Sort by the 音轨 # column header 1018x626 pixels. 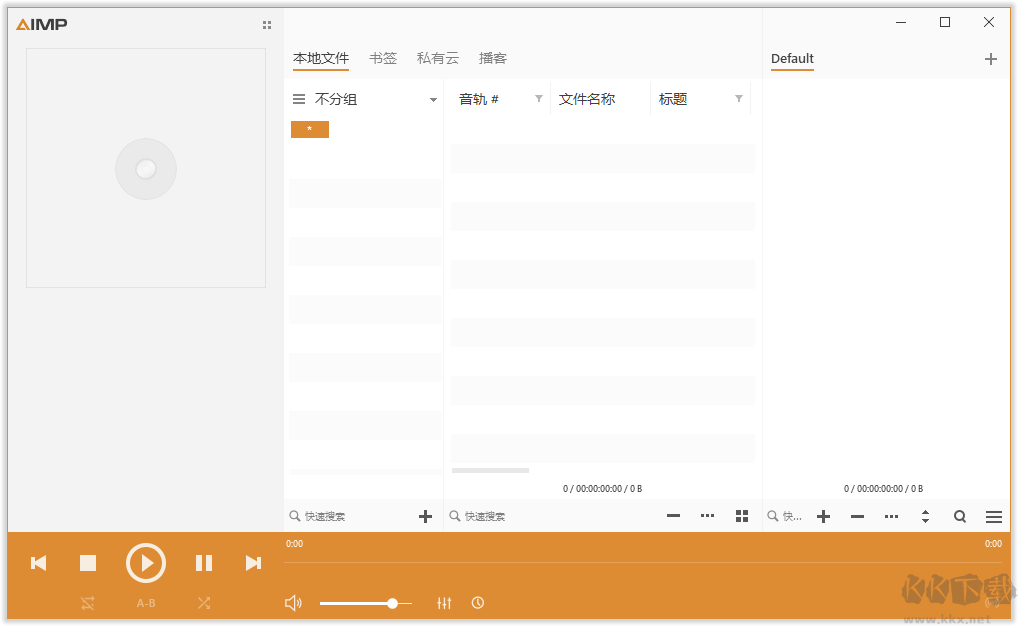[478, 99]
